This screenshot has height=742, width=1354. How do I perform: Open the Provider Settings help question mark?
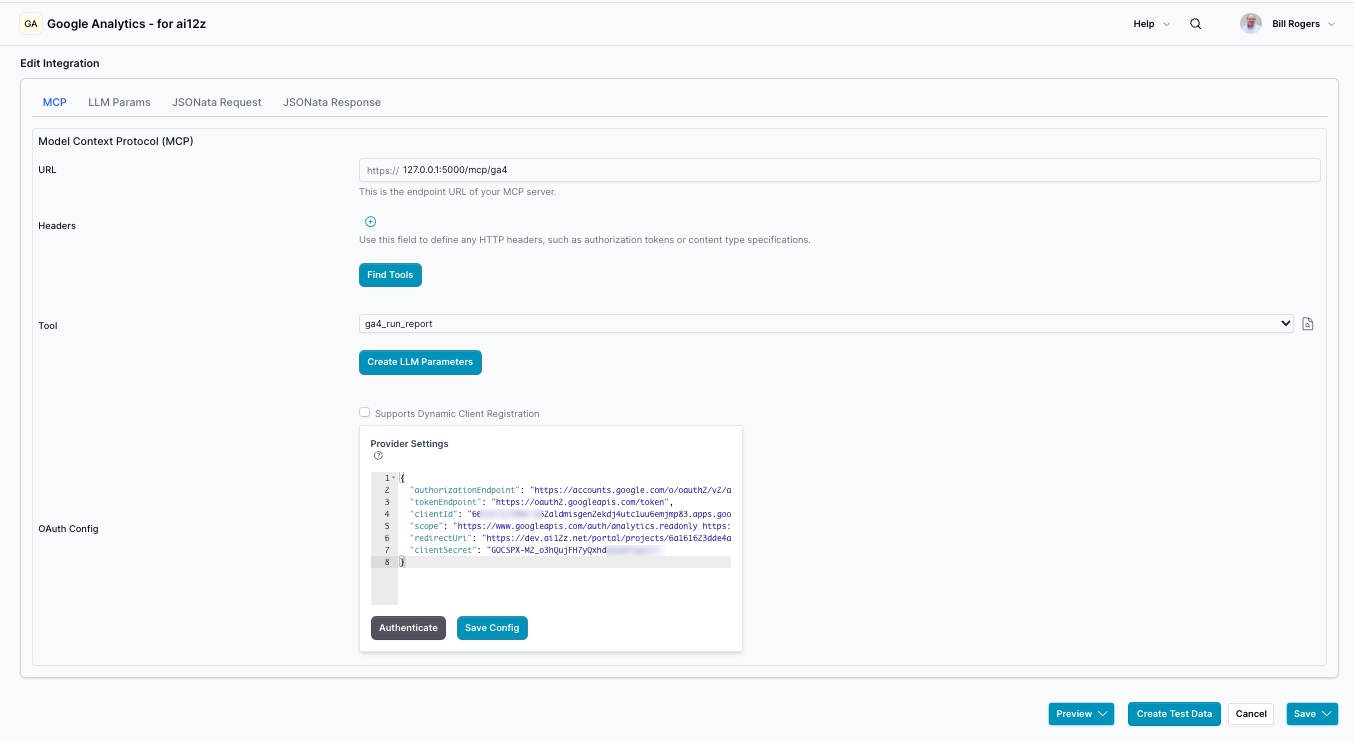pyautogui.click(x=378, y=456)
